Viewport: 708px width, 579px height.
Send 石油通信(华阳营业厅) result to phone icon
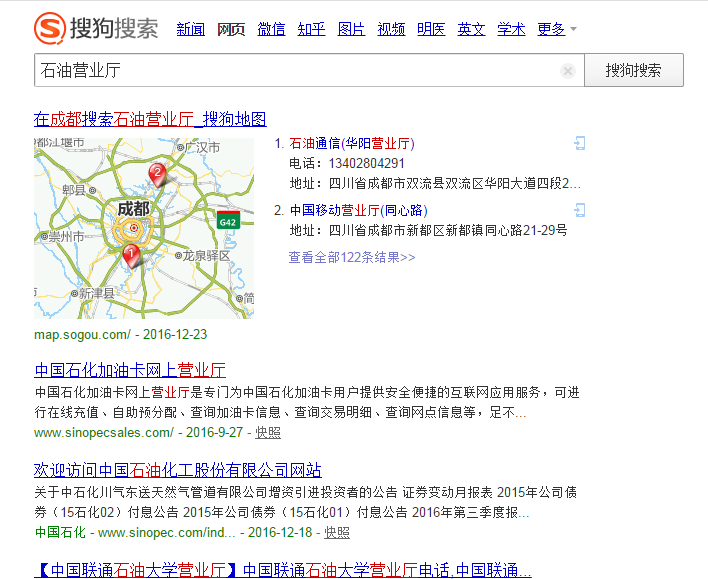[579, 143]
